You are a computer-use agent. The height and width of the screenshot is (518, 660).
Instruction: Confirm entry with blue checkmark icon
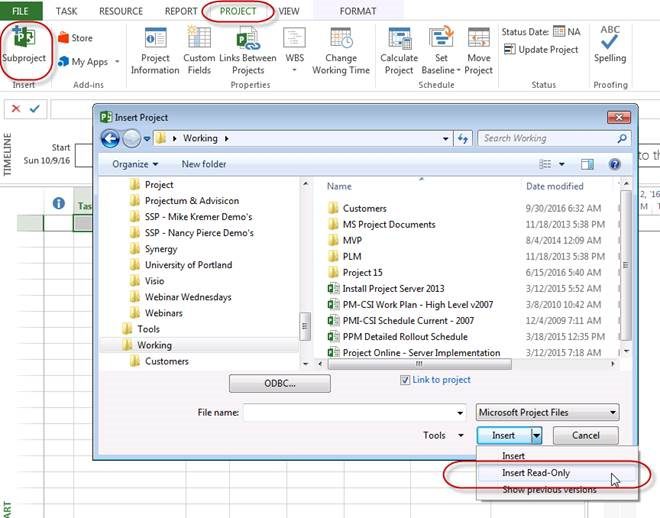pos(35,109)
